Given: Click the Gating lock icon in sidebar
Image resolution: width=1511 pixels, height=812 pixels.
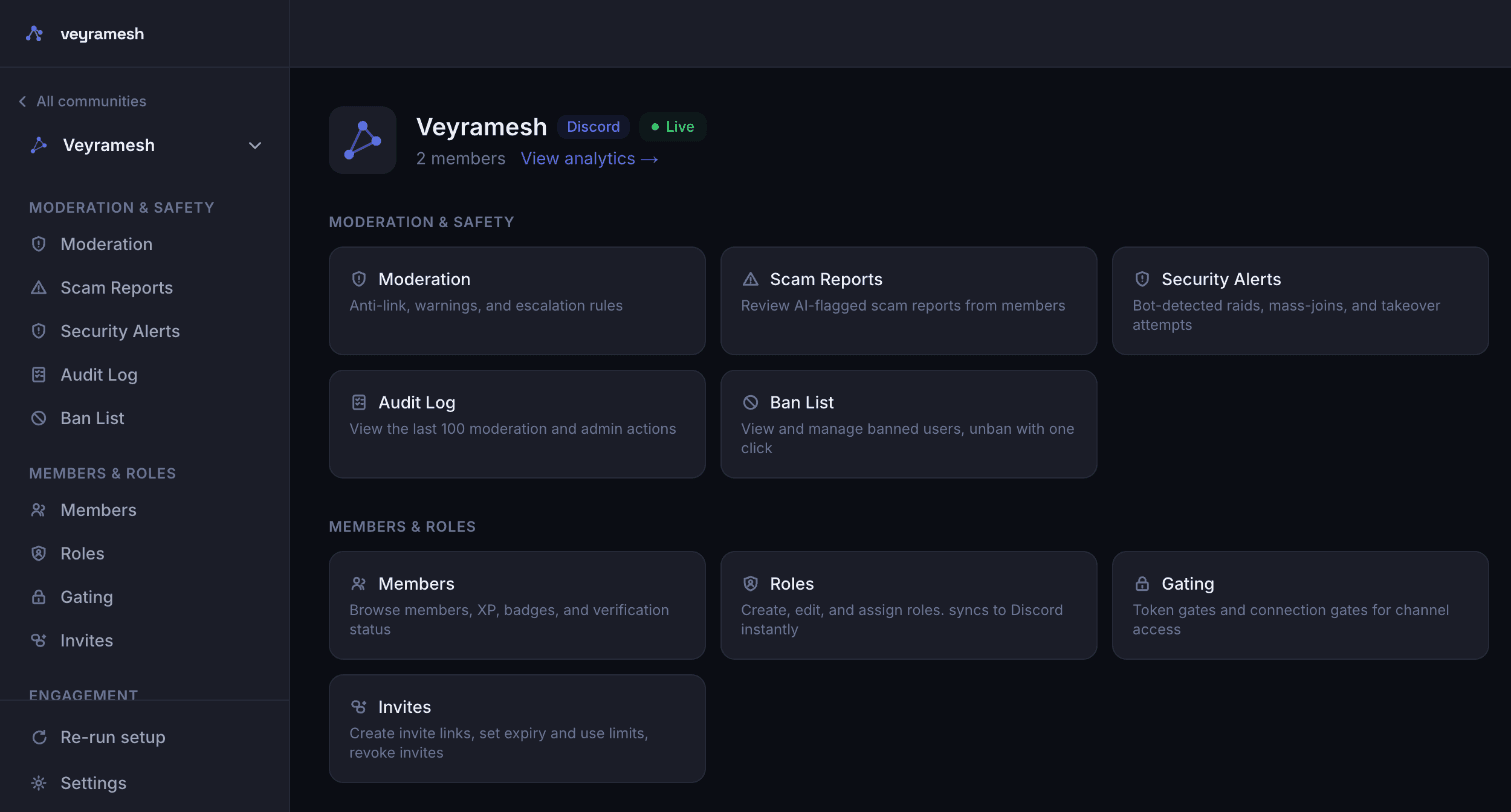Looking at the screenshot, I should pos(39,597).
